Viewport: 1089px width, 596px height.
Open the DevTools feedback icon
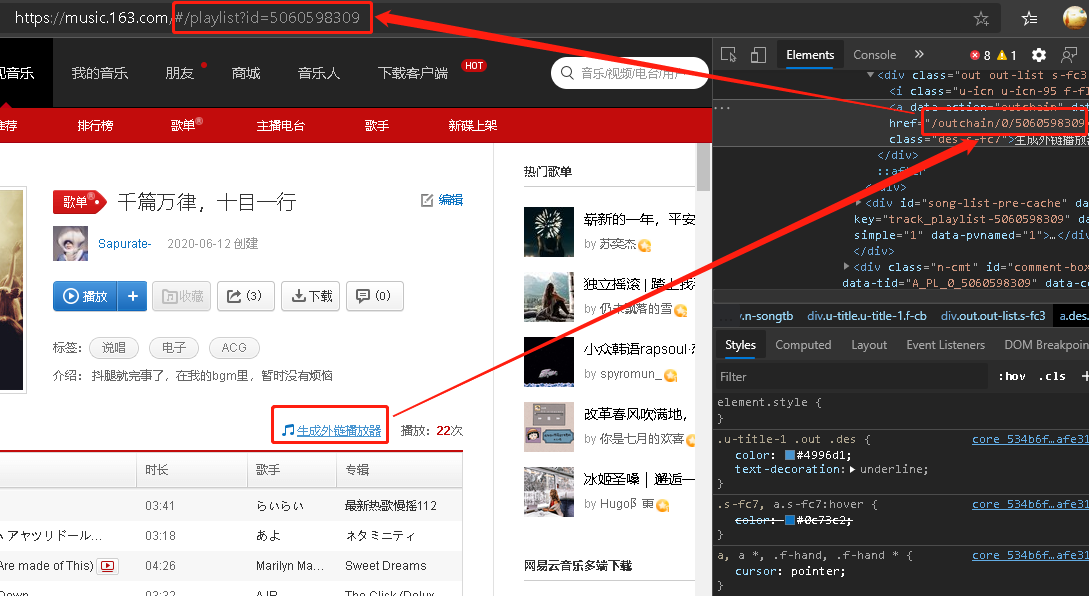[1069, 55]
